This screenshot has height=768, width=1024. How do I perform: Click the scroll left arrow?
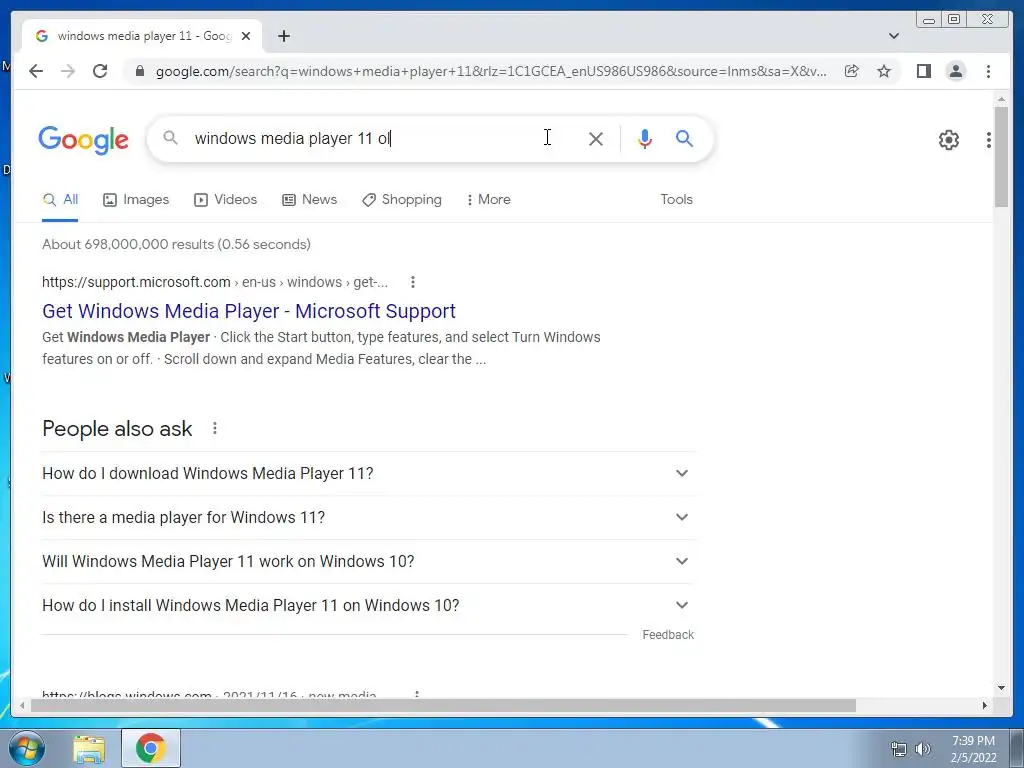pos(23,705)
